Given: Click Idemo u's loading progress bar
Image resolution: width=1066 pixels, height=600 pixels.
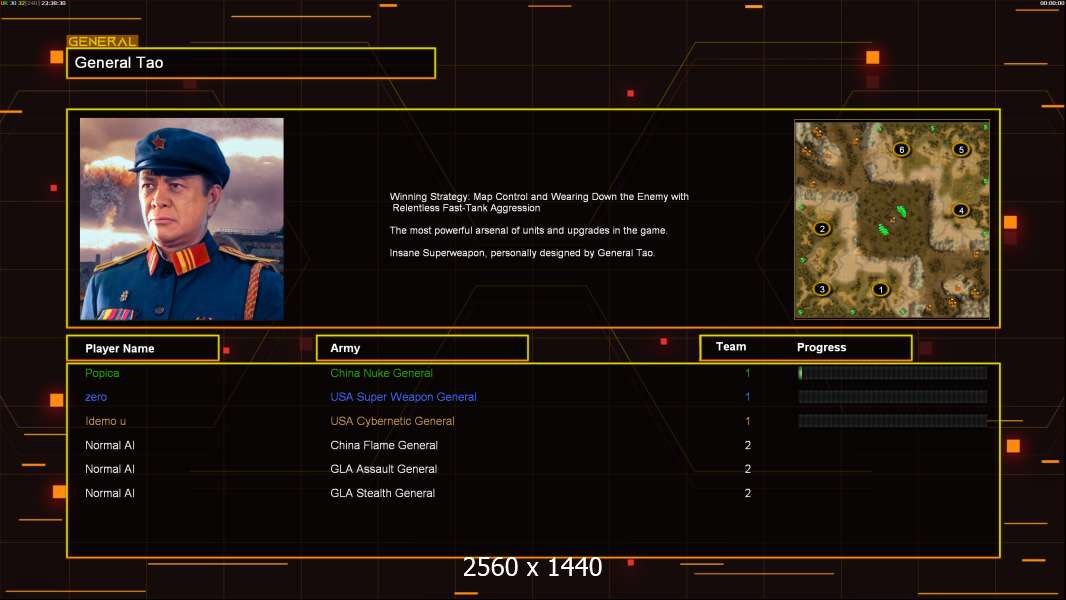Looking at the screenshot, I should (x=893, y=421).
